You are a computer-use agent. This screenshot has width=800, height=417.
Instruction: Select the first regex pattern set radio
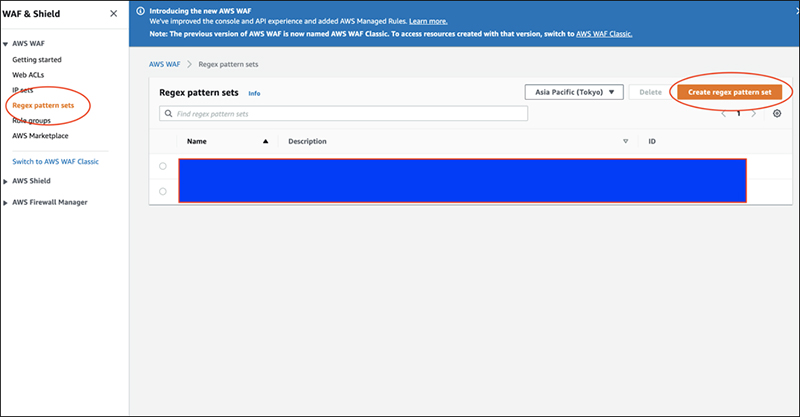pyautogui.click(x=163, y=166)
